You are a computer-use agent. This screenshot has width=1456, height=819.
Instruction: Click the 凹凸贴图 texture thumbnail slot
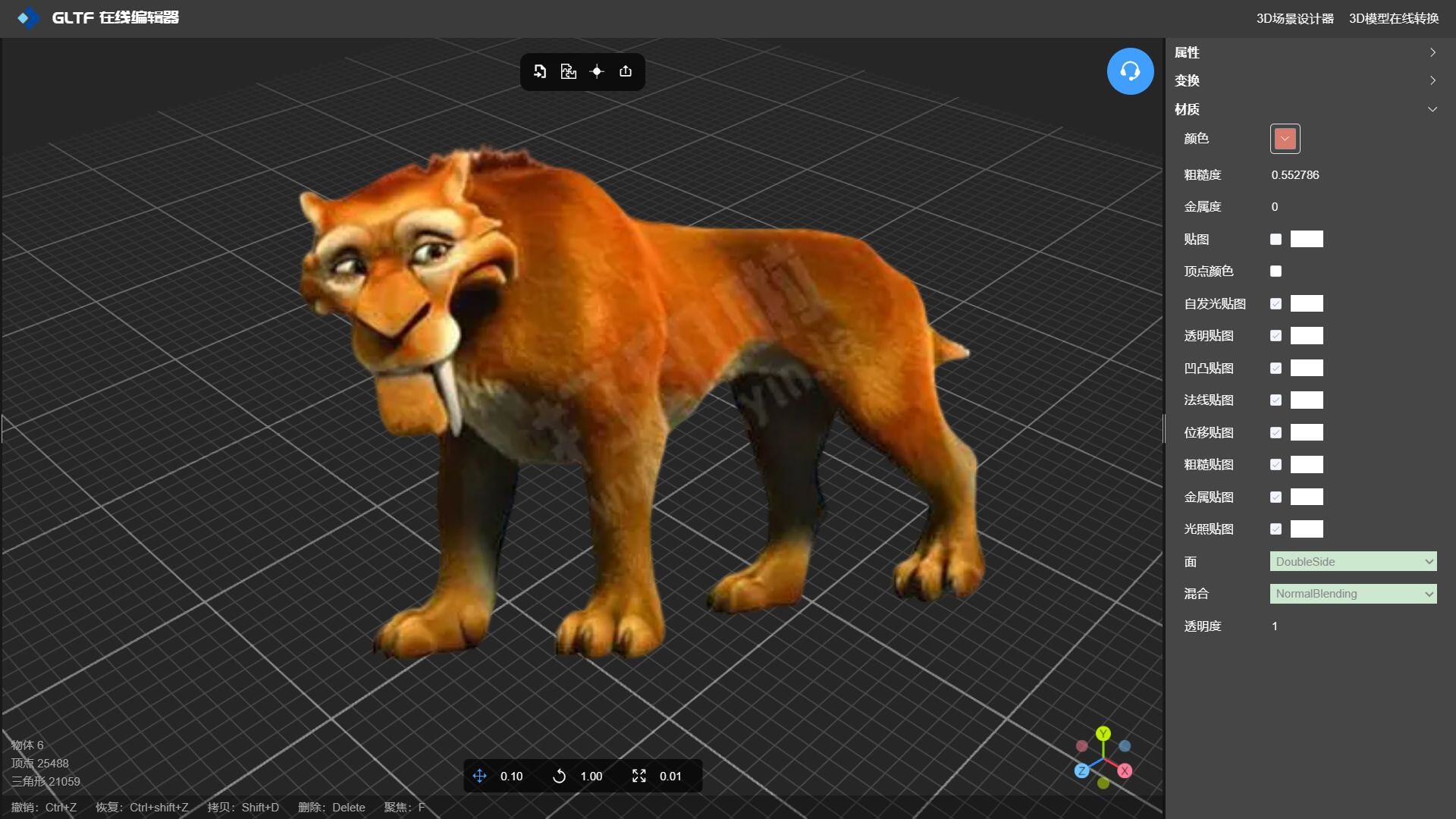coord(1307,368)
